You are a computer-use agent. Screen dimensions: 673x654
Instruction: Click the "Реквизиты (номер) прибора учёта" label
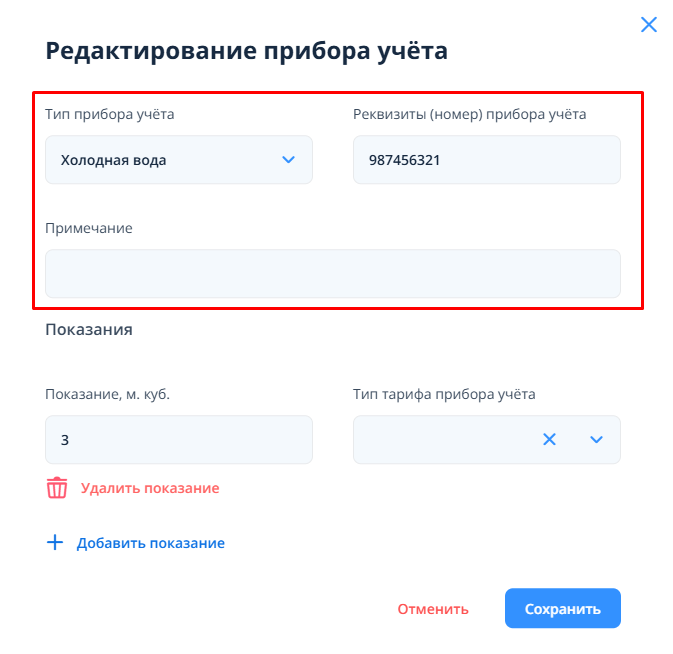[x=470, y=114]
